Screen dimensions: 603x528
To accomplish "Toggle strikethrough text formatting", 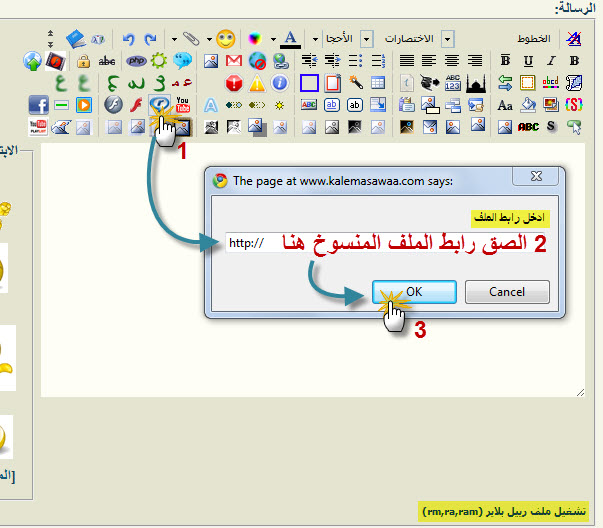I will point(107,61).
